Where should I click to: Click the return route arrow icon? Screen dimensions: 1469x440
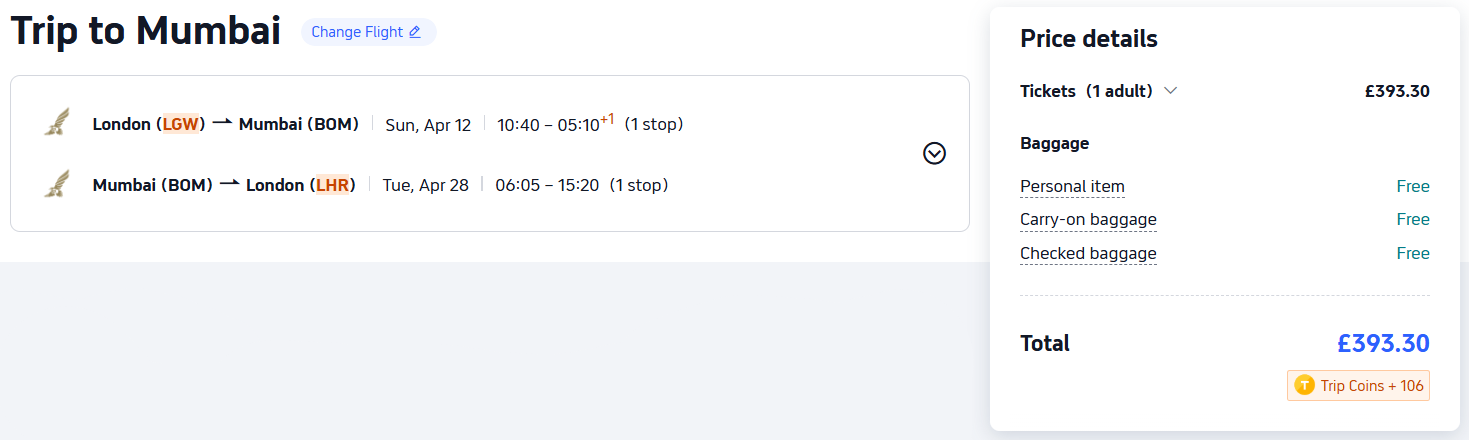pos(229,184)
